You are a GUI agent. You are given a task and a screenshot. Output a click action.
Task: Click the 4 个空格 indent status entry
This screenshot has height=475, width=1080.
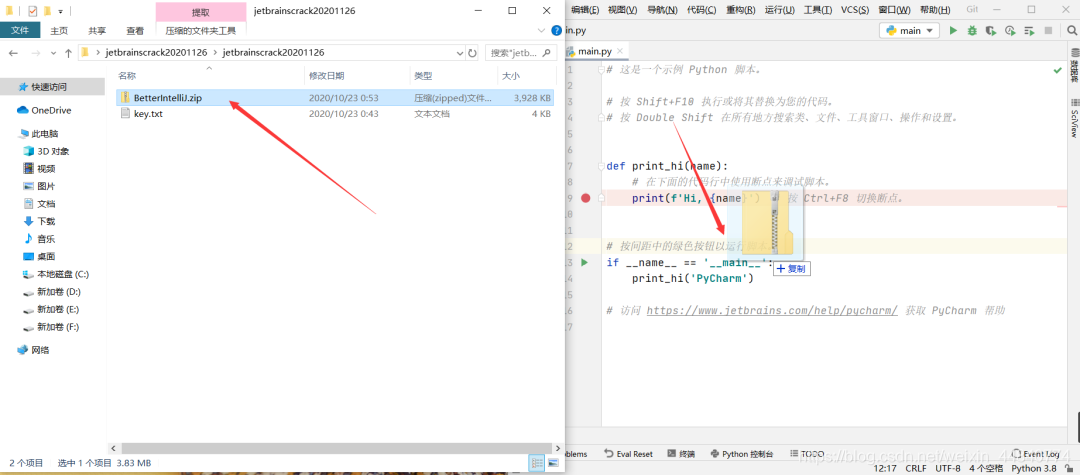click(x=986, y=468)
